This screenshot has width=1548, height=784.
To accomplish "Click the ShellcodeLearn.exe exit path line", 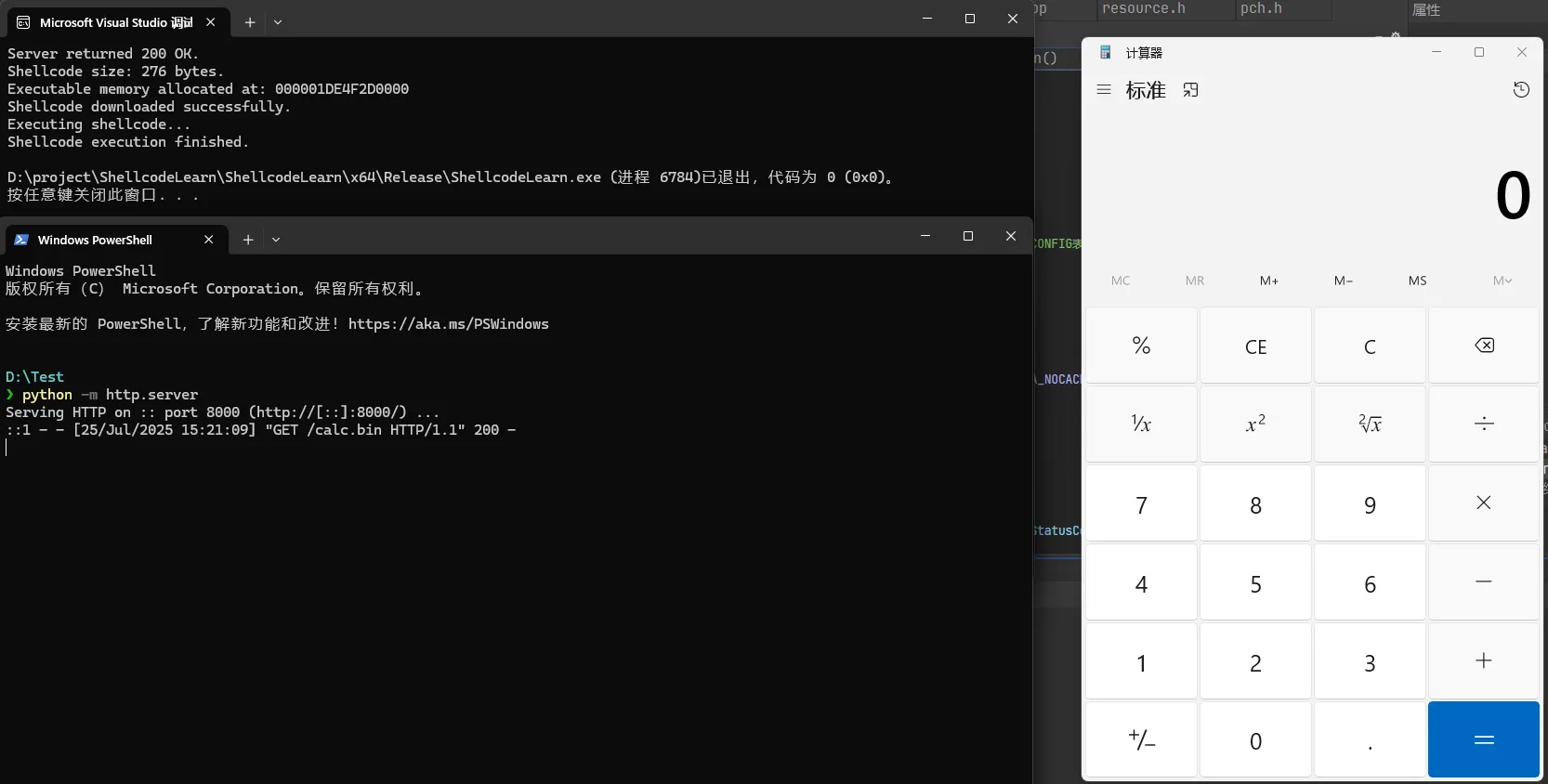I will pos(452,177).
